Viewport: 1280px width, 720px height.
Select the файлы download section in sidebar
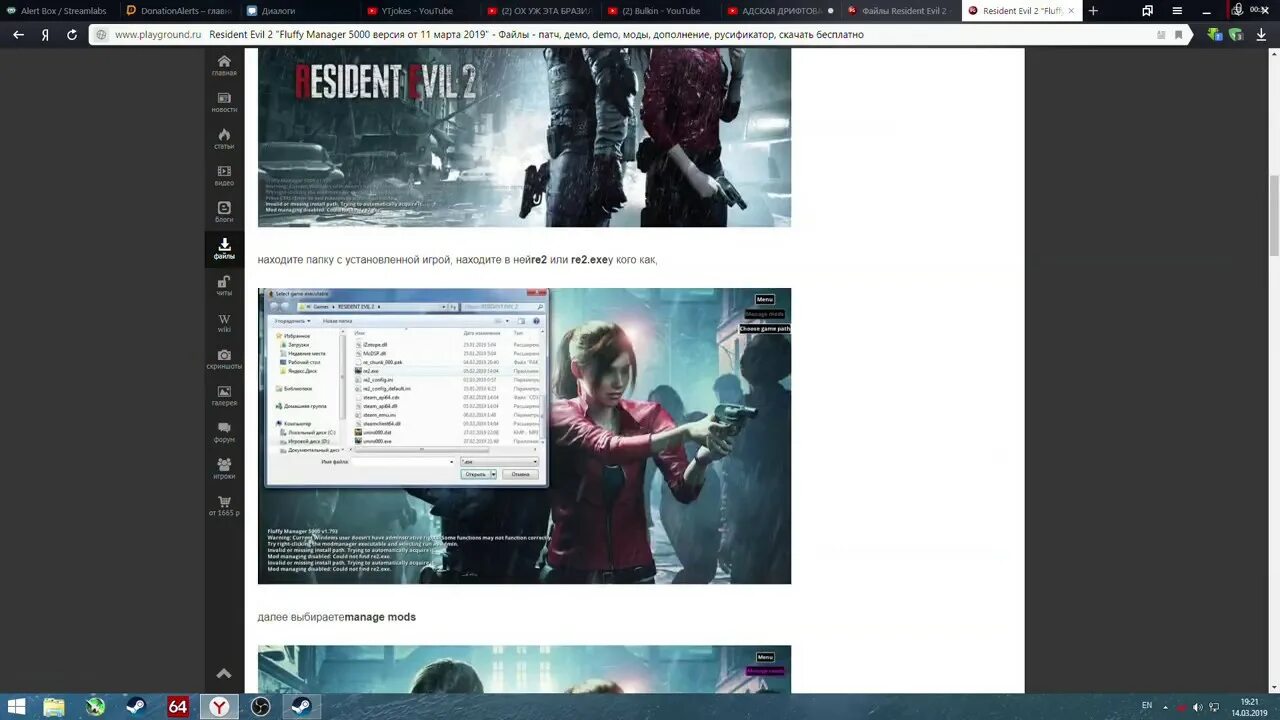(x=224, y=249)
